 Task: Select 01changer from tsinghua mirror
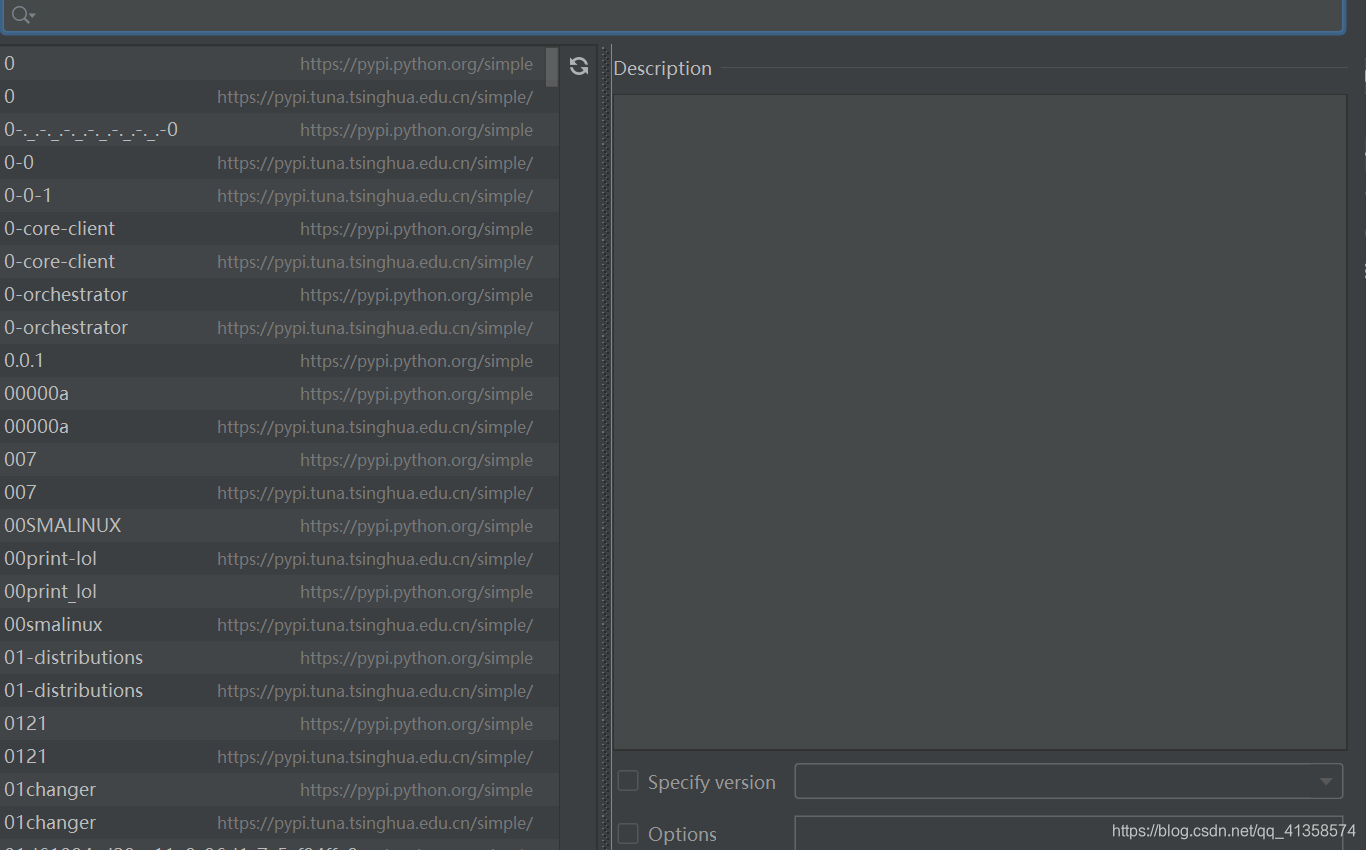pyautogui.click(x=279, y=823)
